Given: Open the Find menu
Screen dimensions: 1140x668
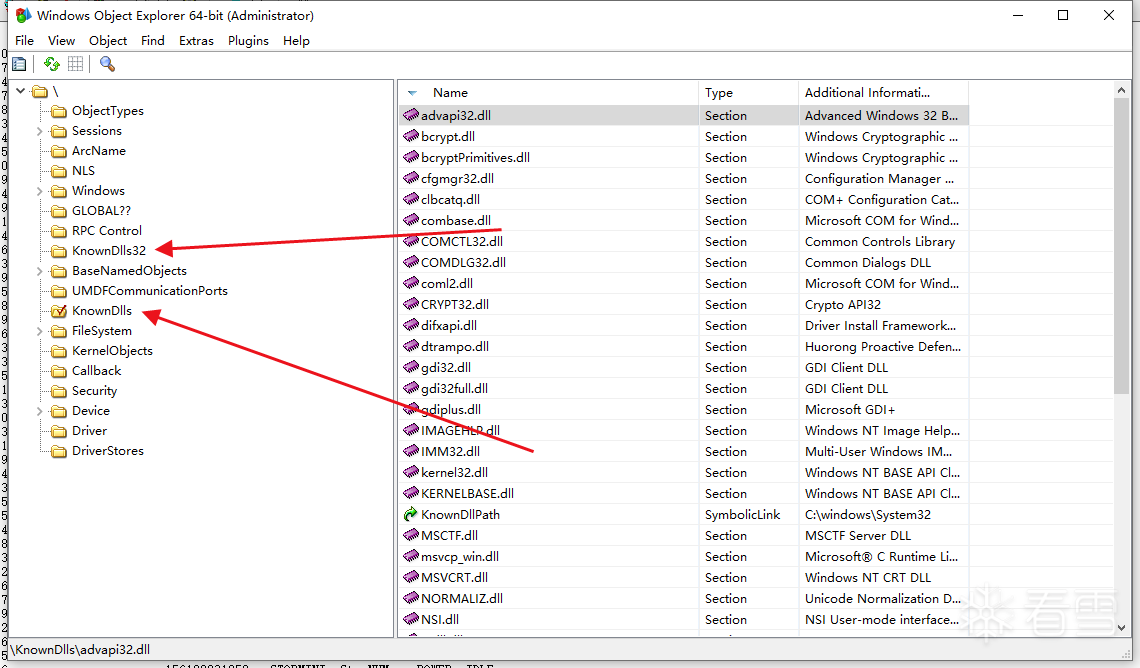Looking at the screenshot, I should point(153,41).
